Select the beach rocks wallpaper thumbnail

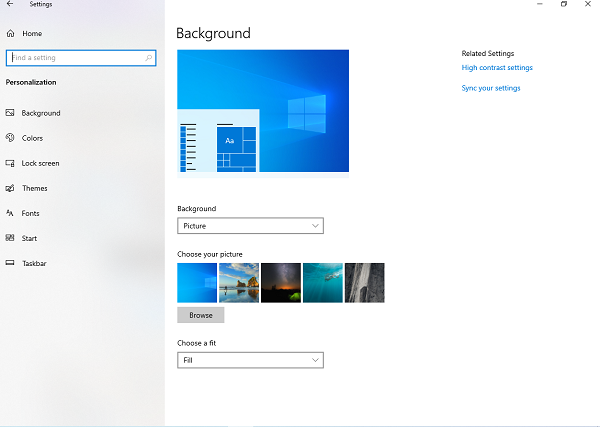pos(239,283)
